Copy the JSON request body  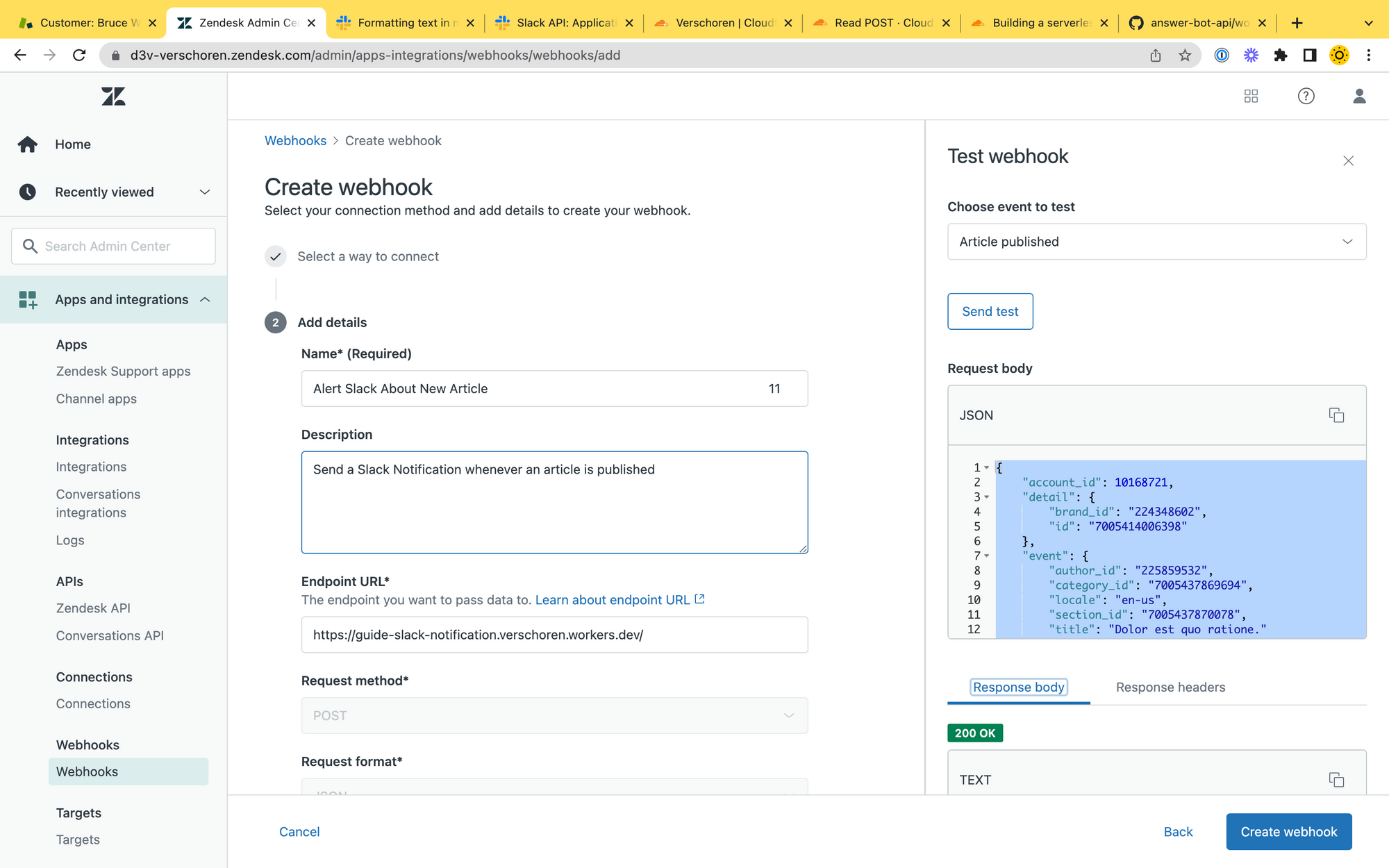point(1336,415)
